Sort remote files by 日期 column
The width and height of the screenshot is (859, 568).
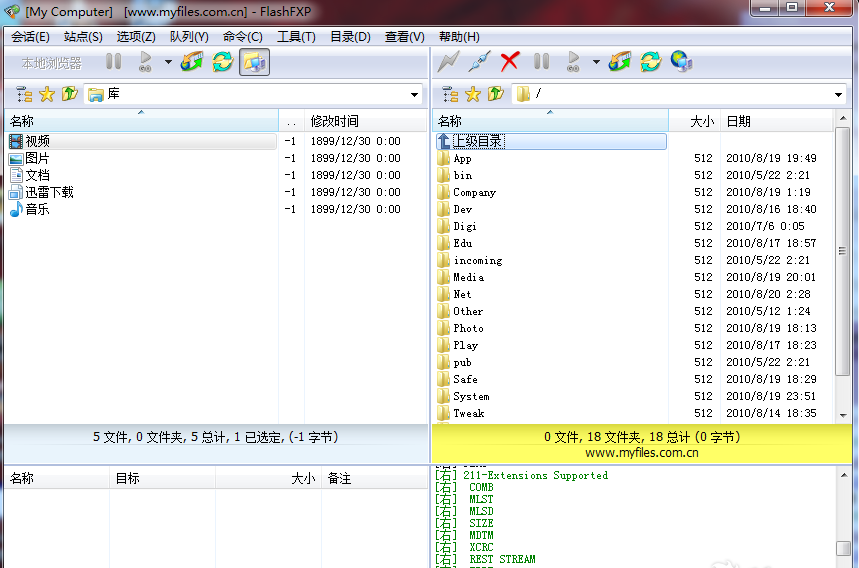777,121
